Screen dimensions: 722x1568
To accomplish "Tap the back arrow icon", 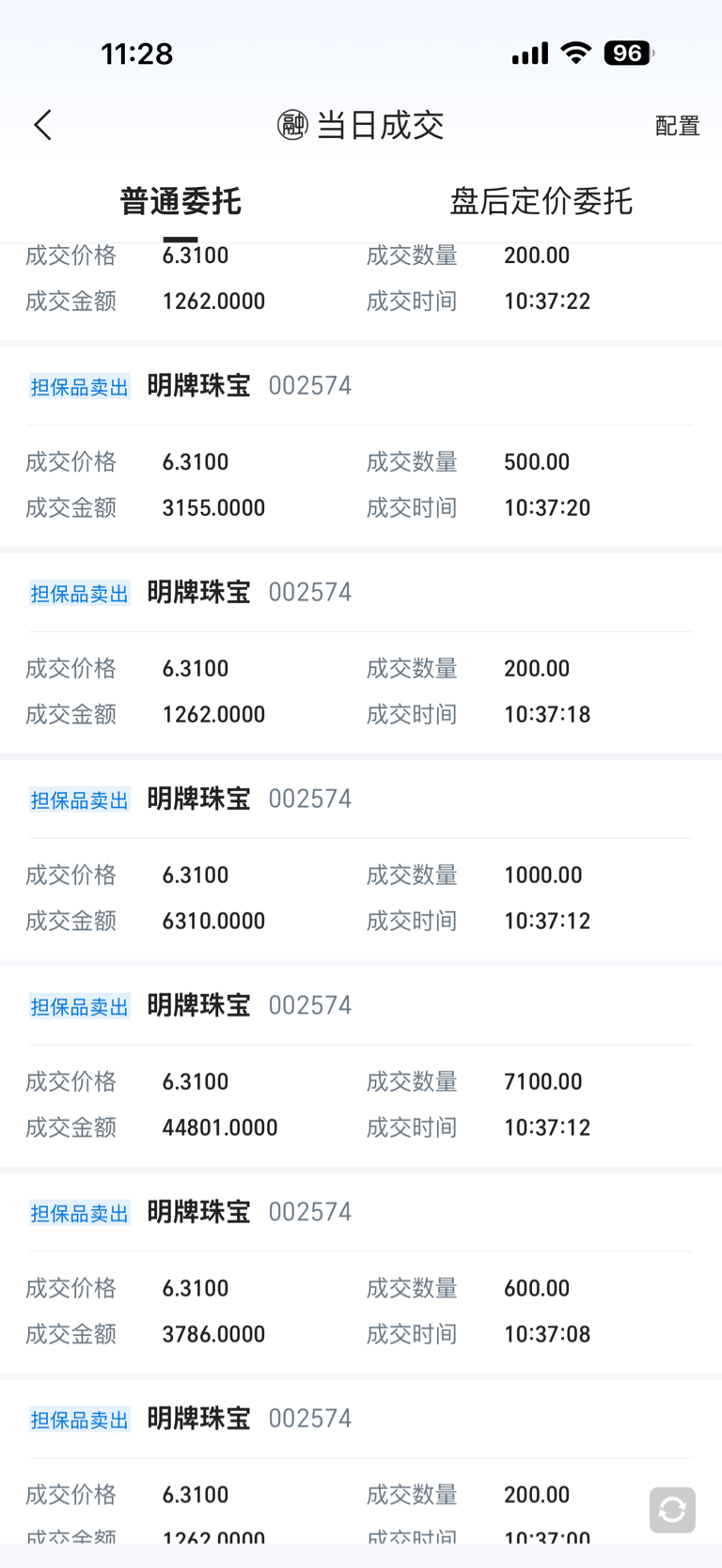I will pyautogui.click(x=42, y=125).
